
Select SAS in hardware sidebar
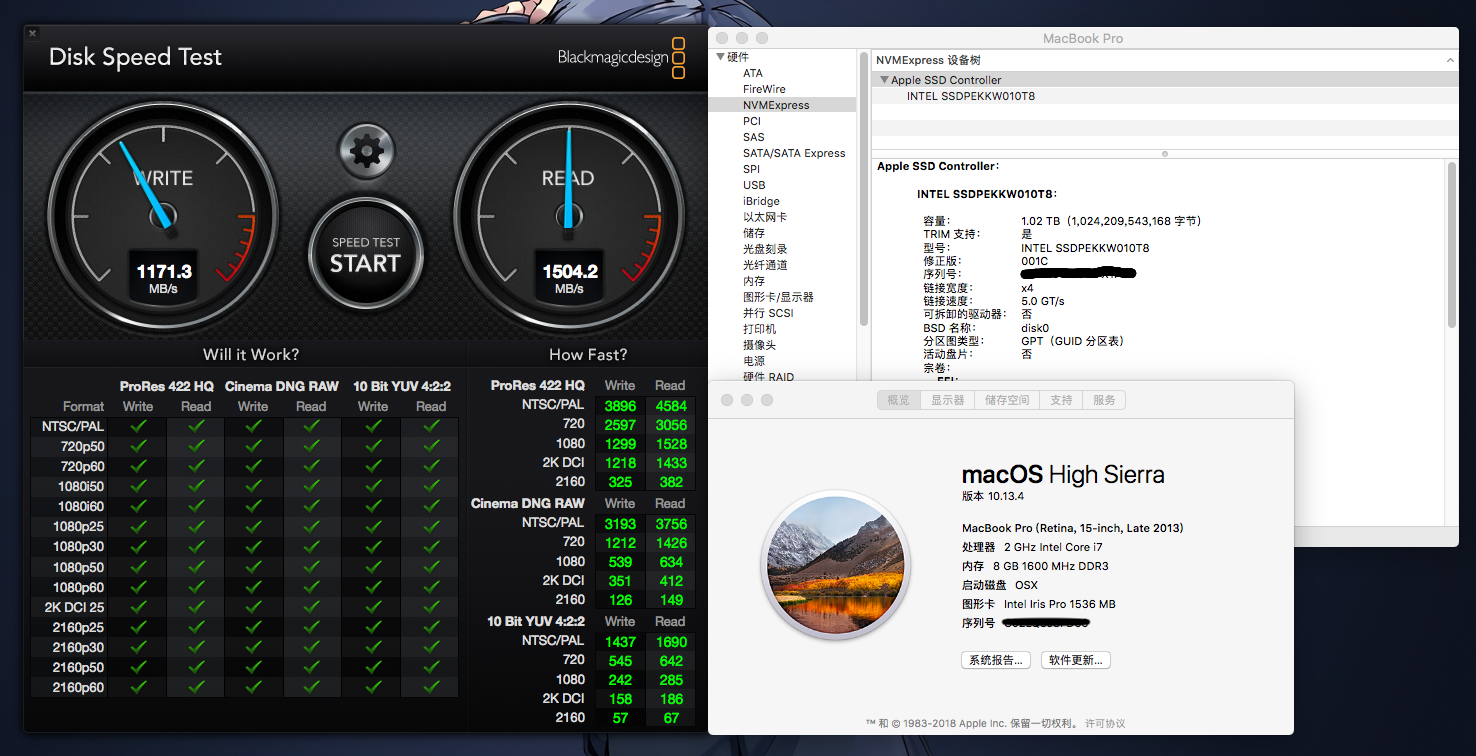[754, 137]
